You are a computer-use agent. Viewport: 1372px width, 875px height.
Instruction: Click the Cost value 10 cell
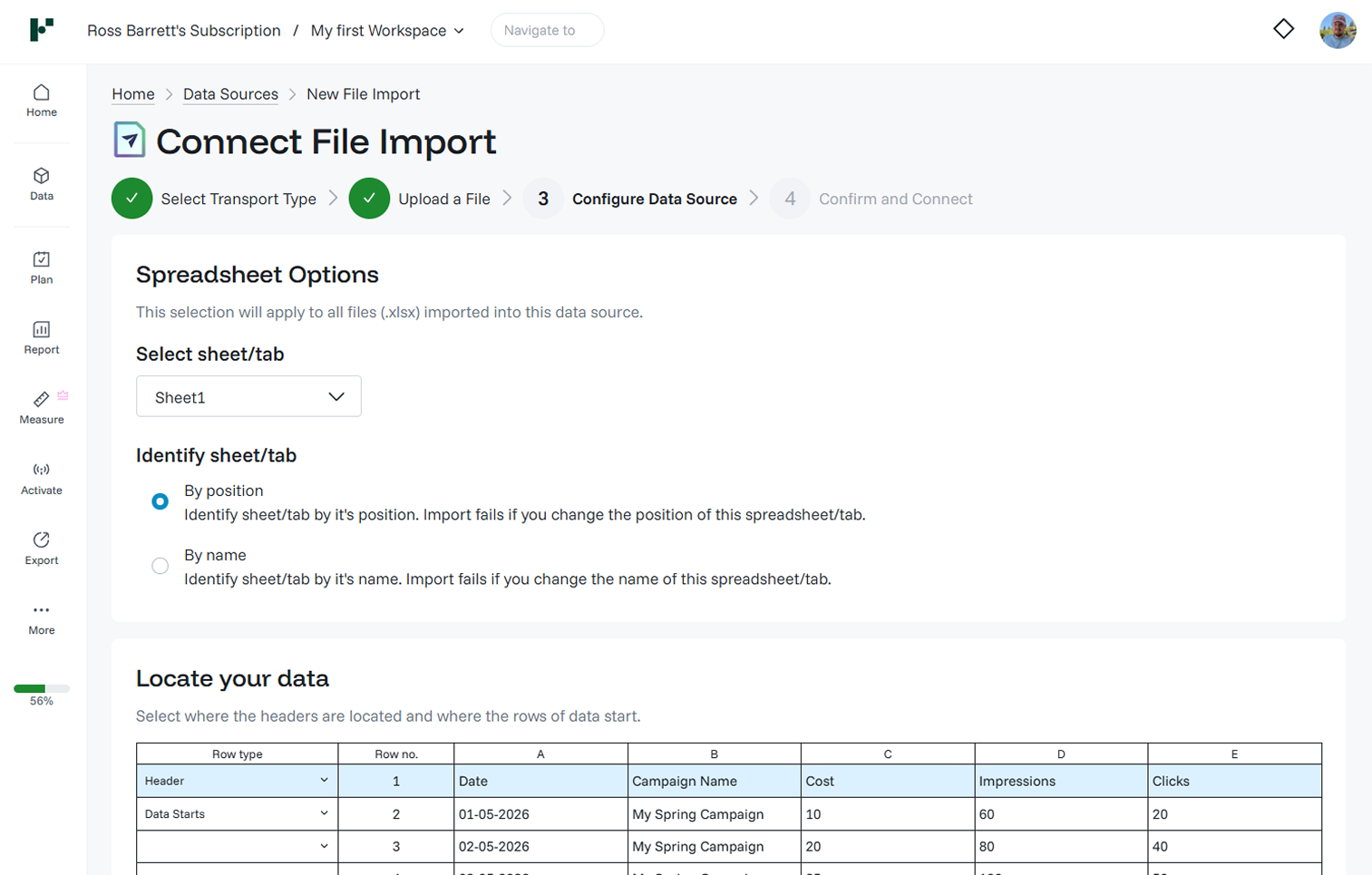coord(888,814)
